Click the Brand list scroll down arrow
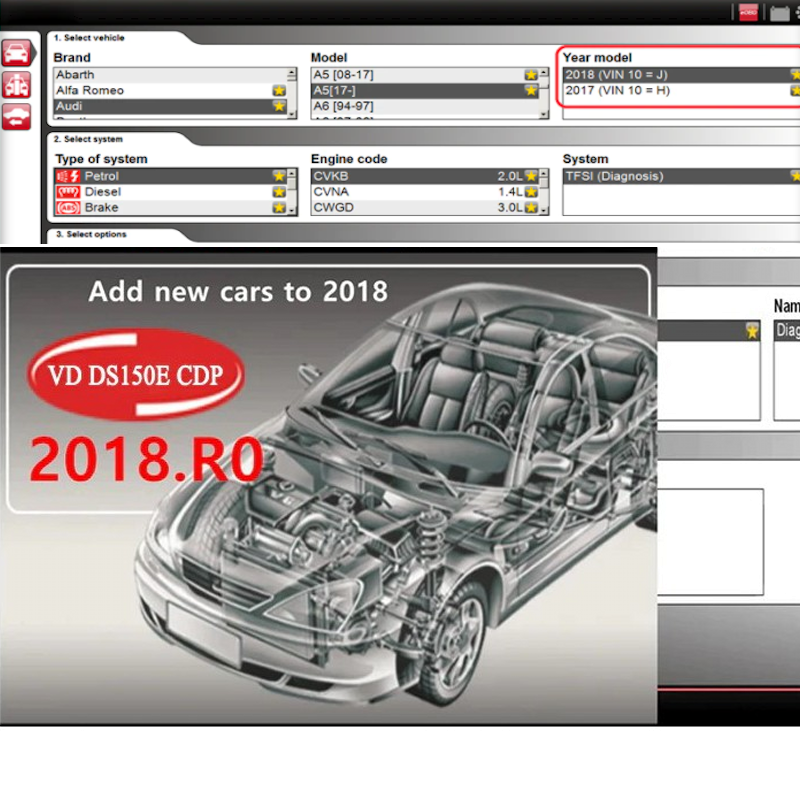 pos(292,114)
